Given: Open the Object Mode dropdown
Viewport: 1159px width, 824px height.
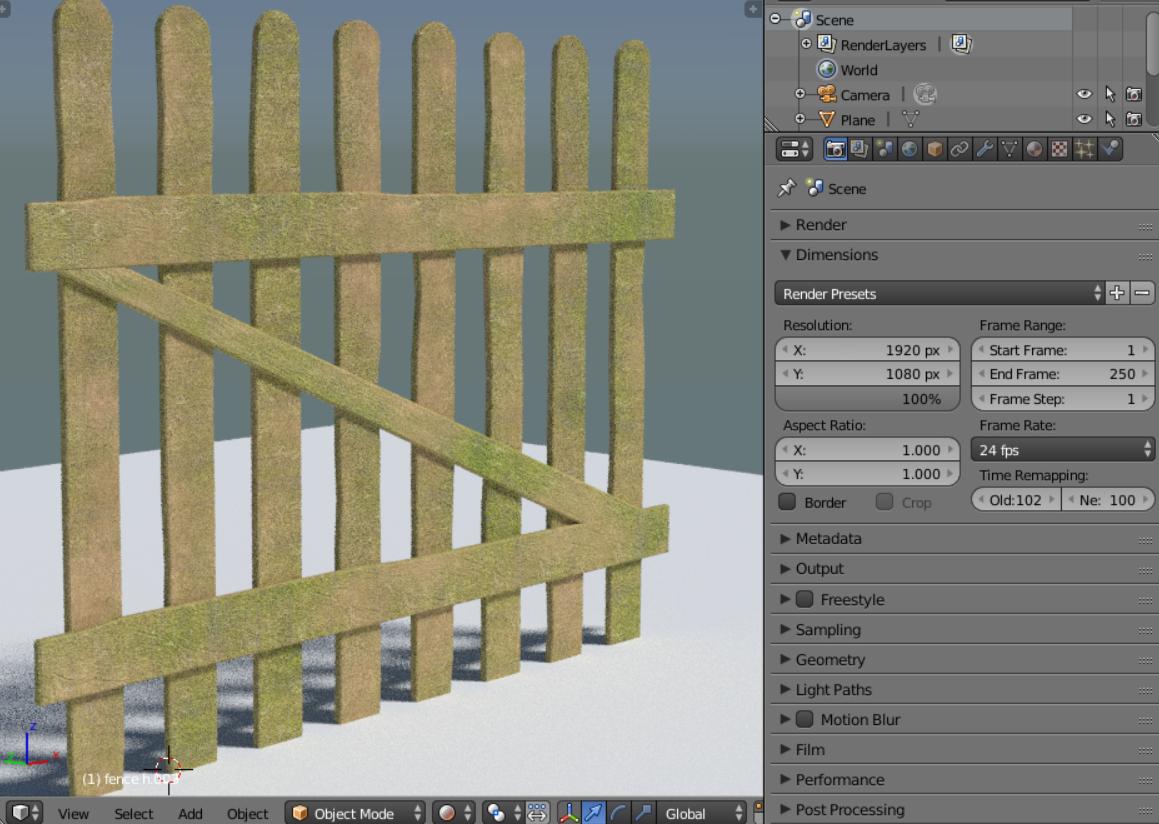Looking at the screenshot, I should [x=355, y=813].
